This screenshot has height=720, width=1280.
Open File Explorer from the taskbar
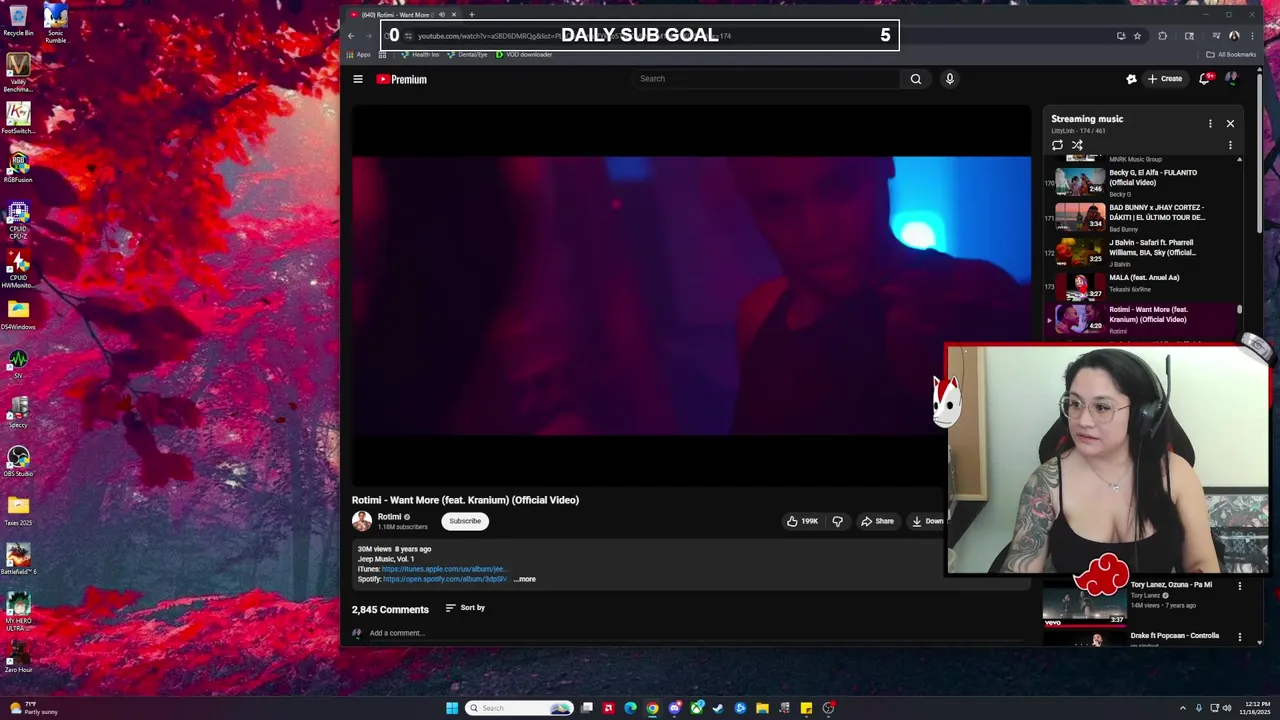tap(762, 708)
